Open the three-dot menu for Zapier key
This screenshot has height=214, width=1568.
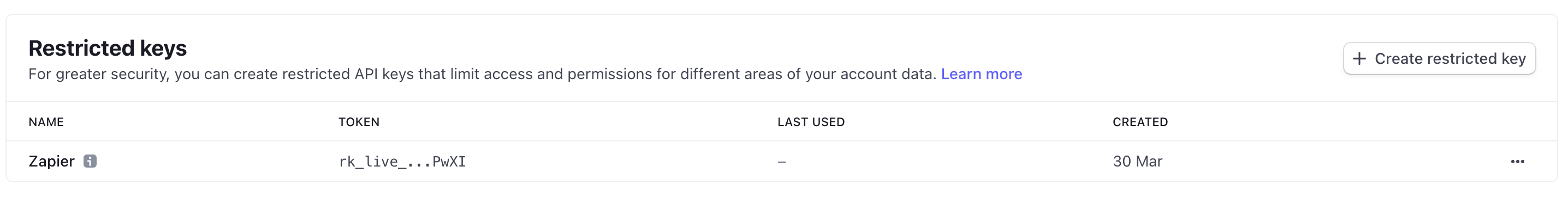pos(1517,161)
